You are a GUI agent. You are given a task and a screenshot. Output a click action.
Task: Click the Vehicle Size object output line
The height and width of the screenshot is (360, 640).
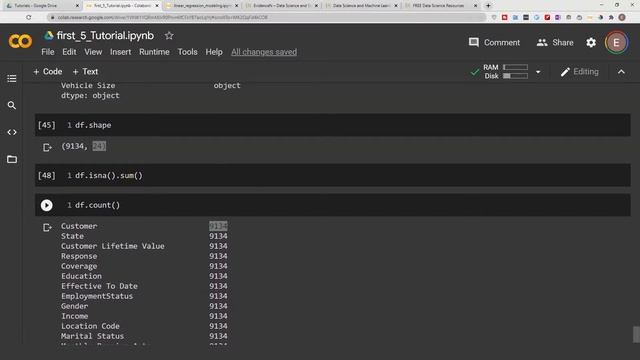tap(151, 86)
